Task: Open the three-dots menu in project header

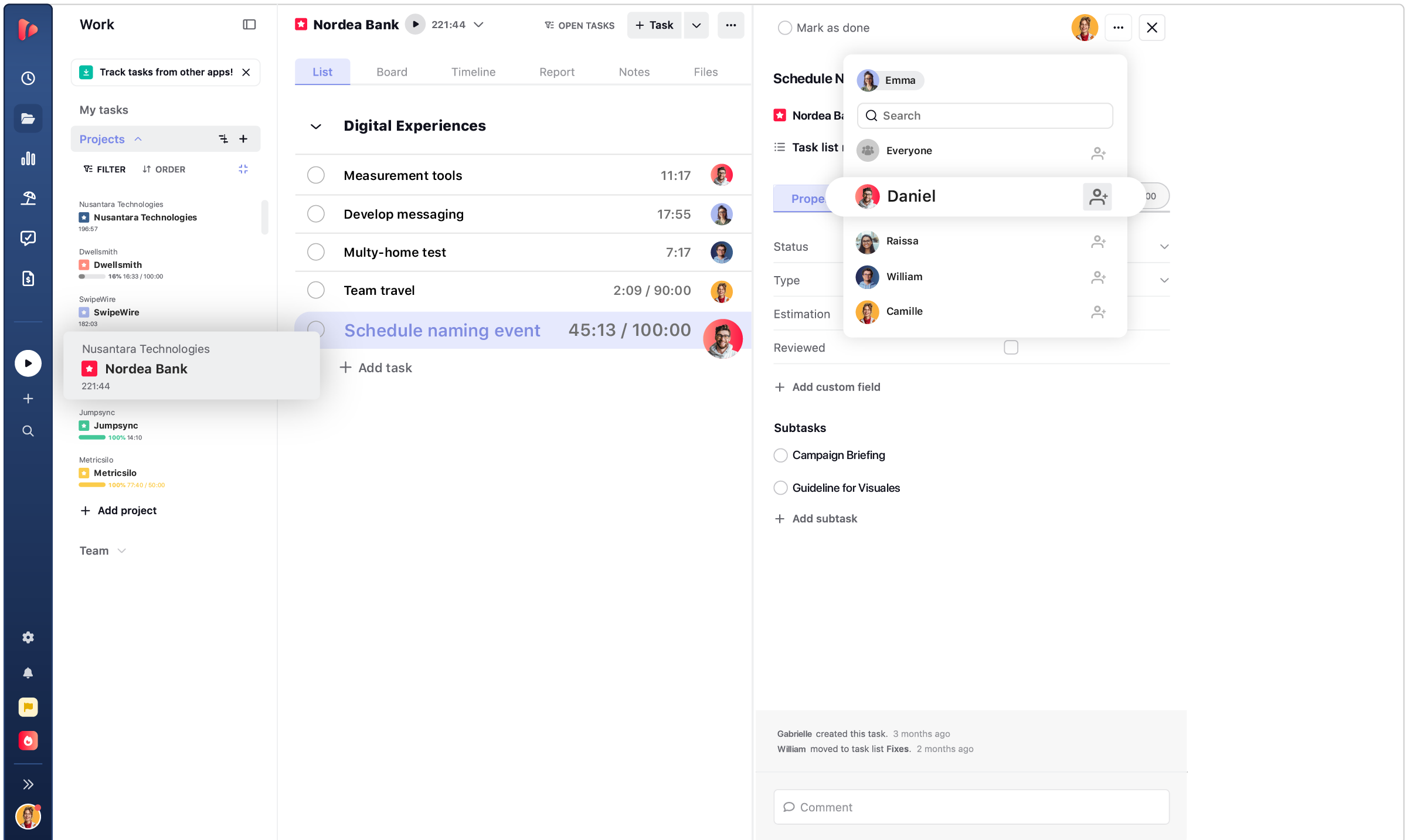Action: point(730,25)
